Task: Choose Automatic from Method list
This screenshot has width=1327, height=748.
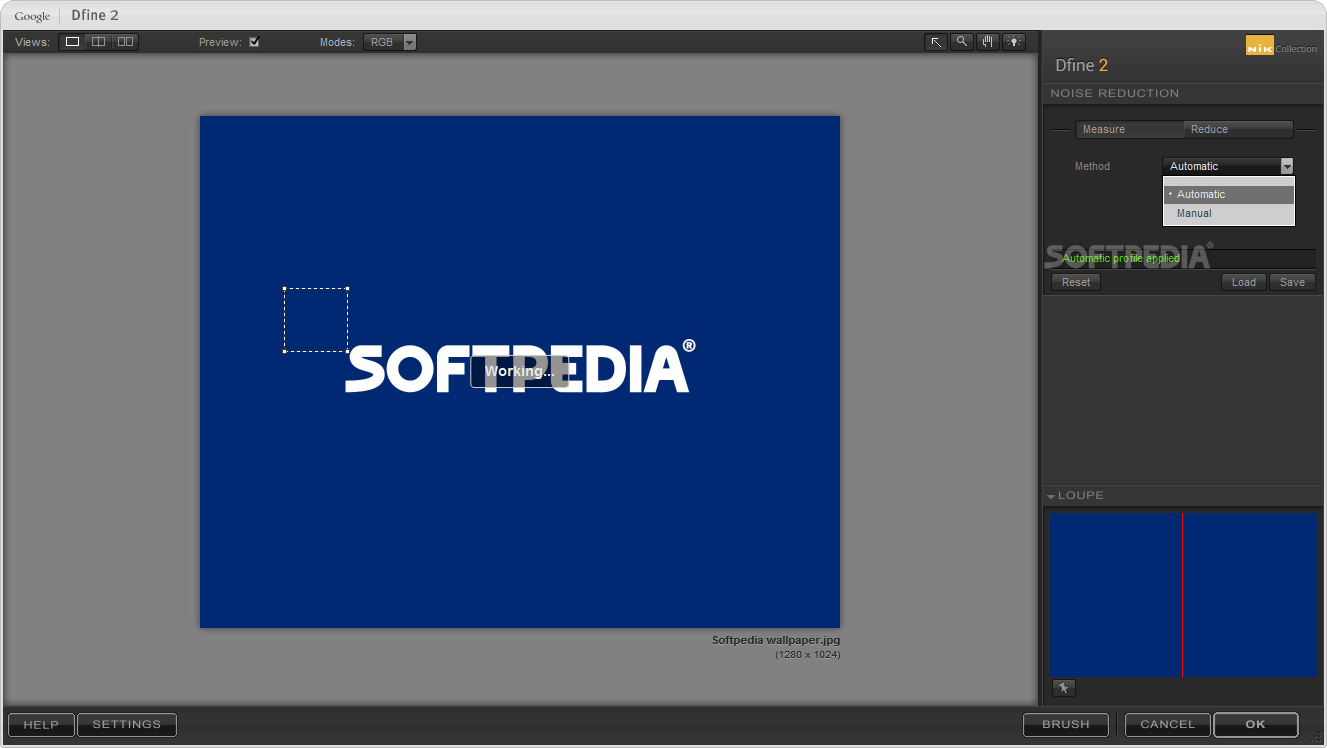Action: tap(1229, 194)
